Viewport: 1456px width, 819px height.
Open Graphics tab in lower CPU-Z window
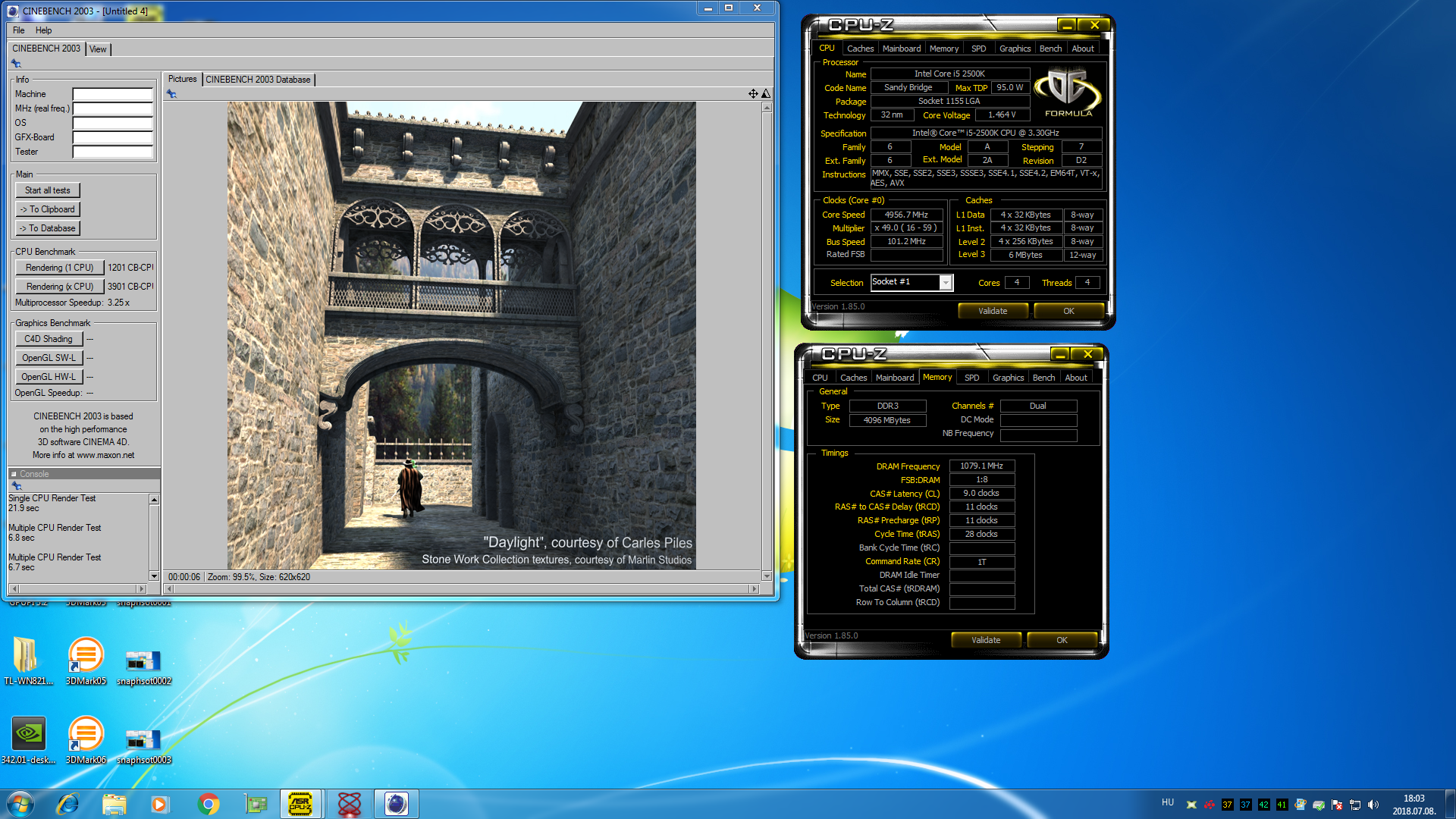tap(1008, 378)
